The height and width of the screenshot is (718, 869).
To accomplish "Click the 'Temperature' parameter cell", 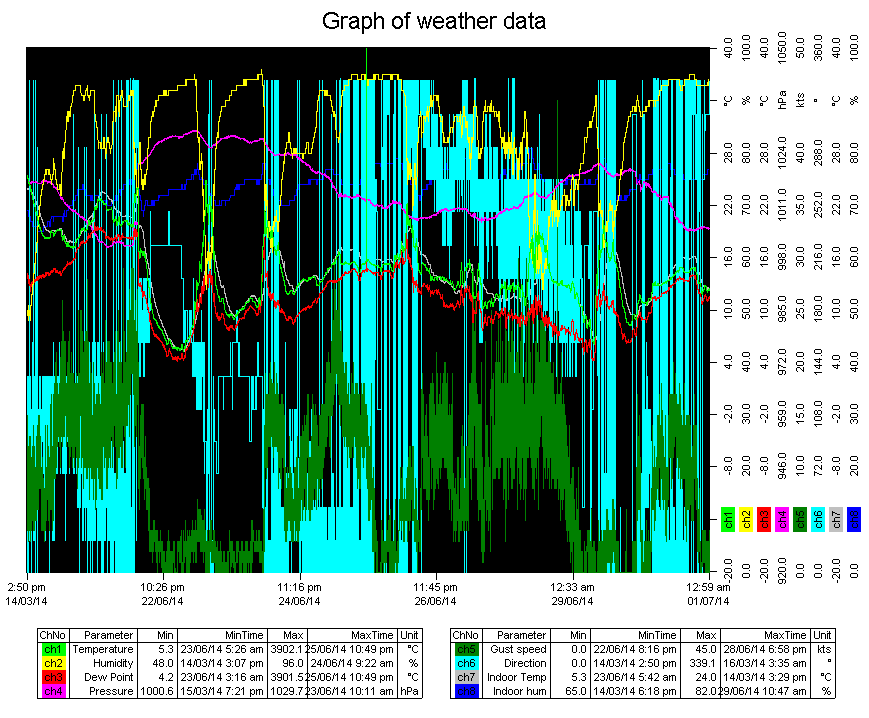I will point(102,649).
